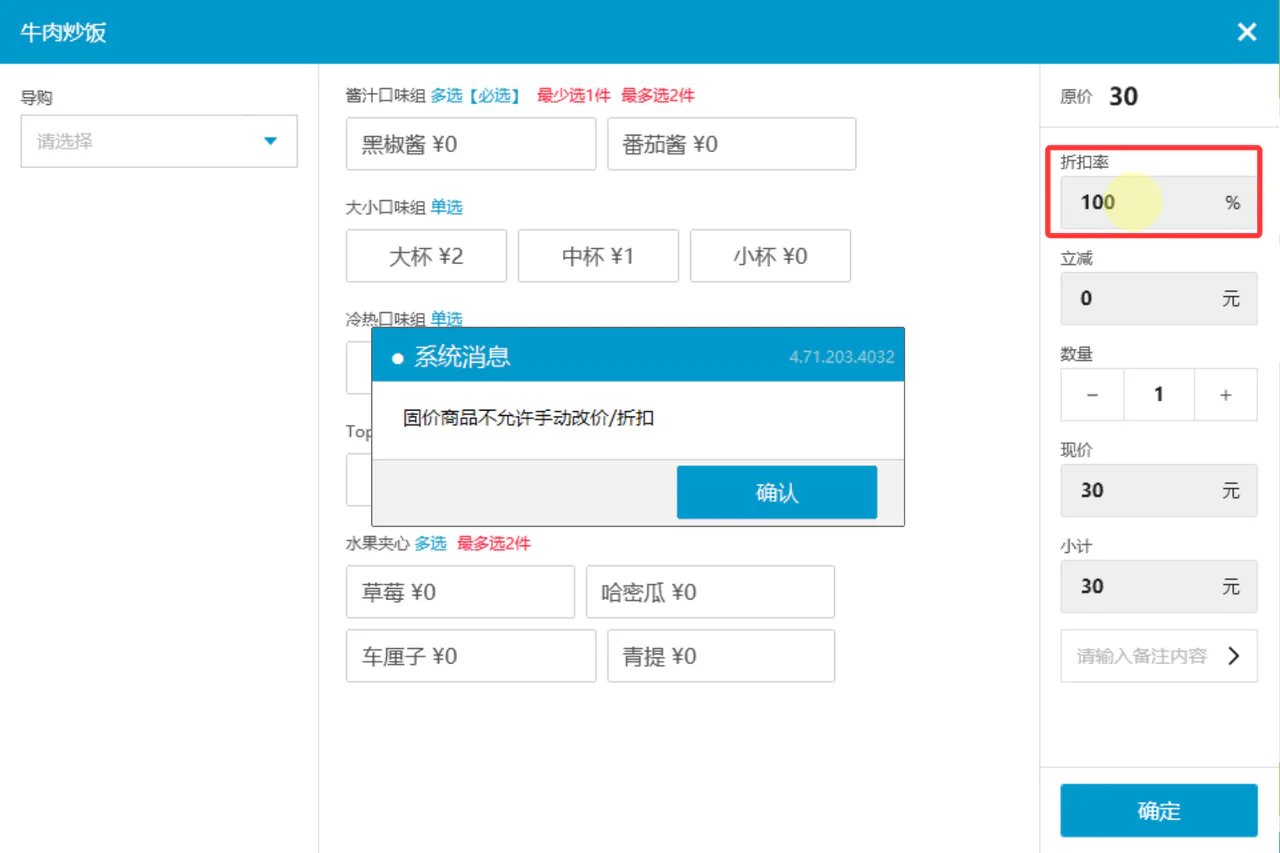The image size is (1280, 853).
Task: Select 青提 ¥0 fruit filling
Action: coord(721,656)
